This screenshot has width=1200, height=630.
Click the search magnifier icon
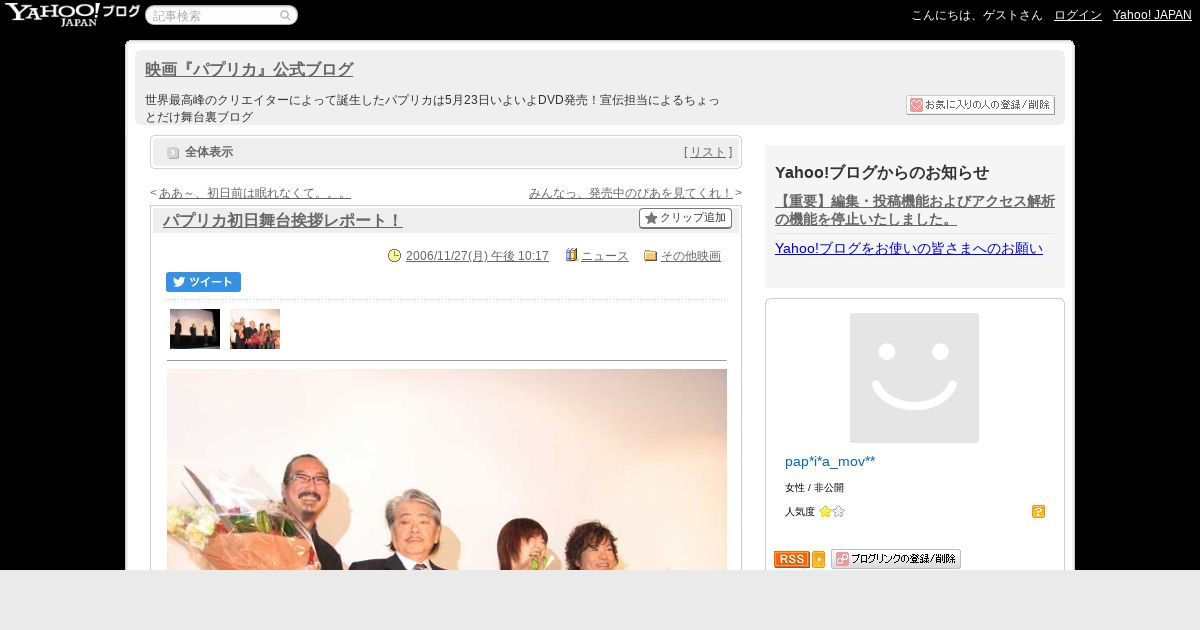click(285, 15)
